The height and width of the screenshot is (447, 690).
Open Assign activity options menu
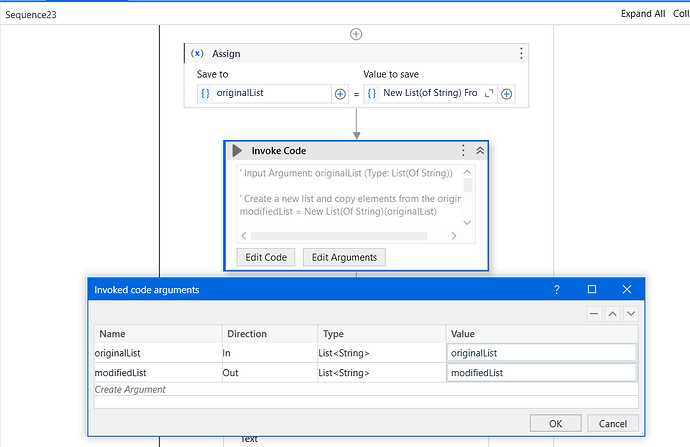coord(521,53)
